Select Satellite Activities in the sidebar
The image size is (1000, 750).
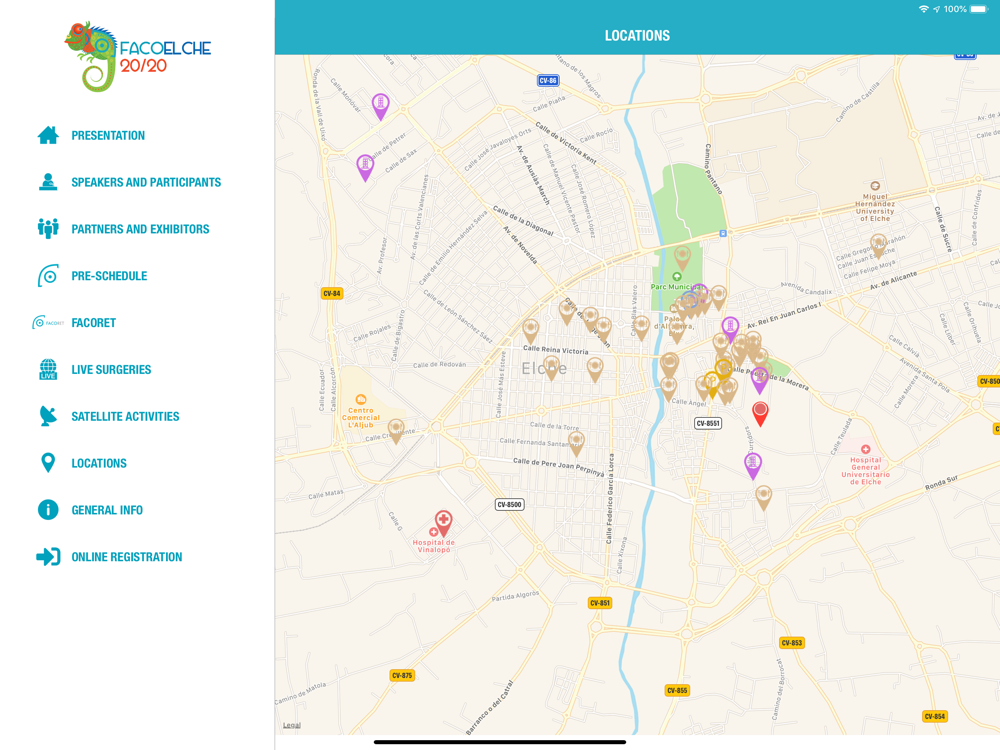click(x=125, y=417)
